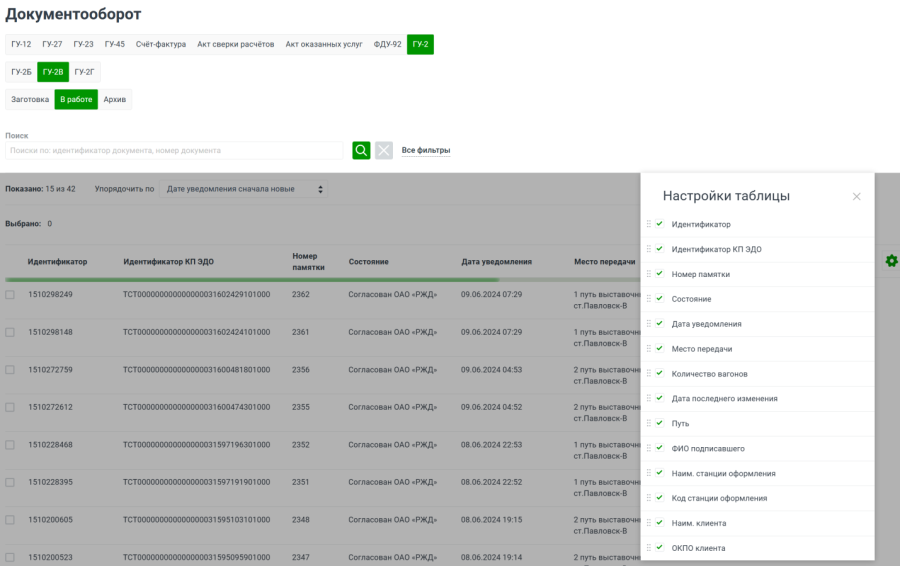Open the ГУ-2Г sub-tab
The image size is (900, 566).
click(x=84, y=72)
